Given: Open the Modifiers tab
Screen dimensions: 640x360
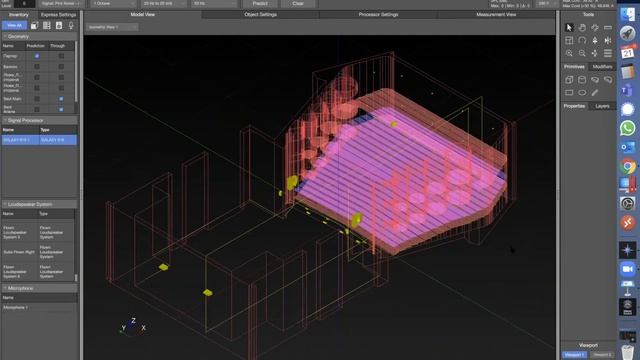Looking at the screenshot, I should (602, 67).
